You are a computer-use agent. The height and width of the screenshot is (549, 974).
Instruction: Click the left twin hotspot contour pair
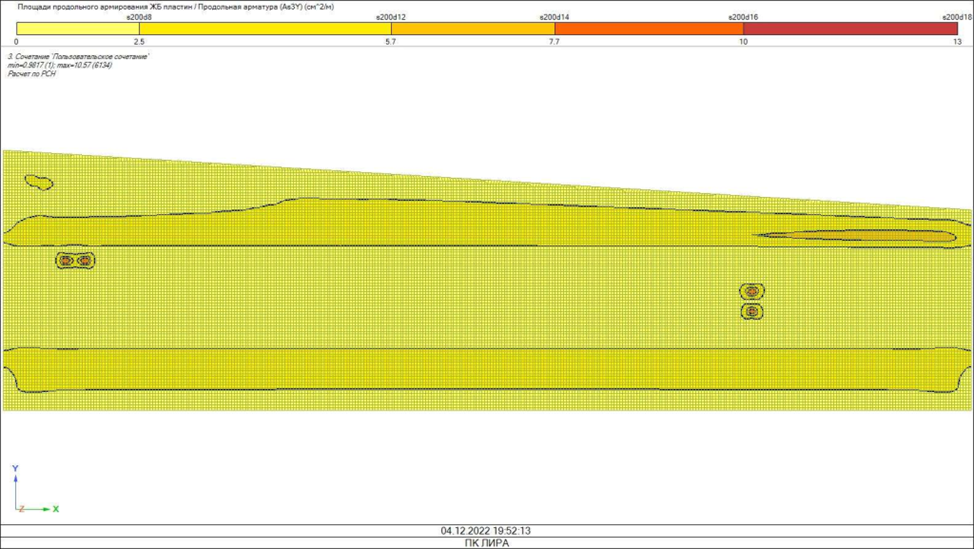(x=75, y=260)
